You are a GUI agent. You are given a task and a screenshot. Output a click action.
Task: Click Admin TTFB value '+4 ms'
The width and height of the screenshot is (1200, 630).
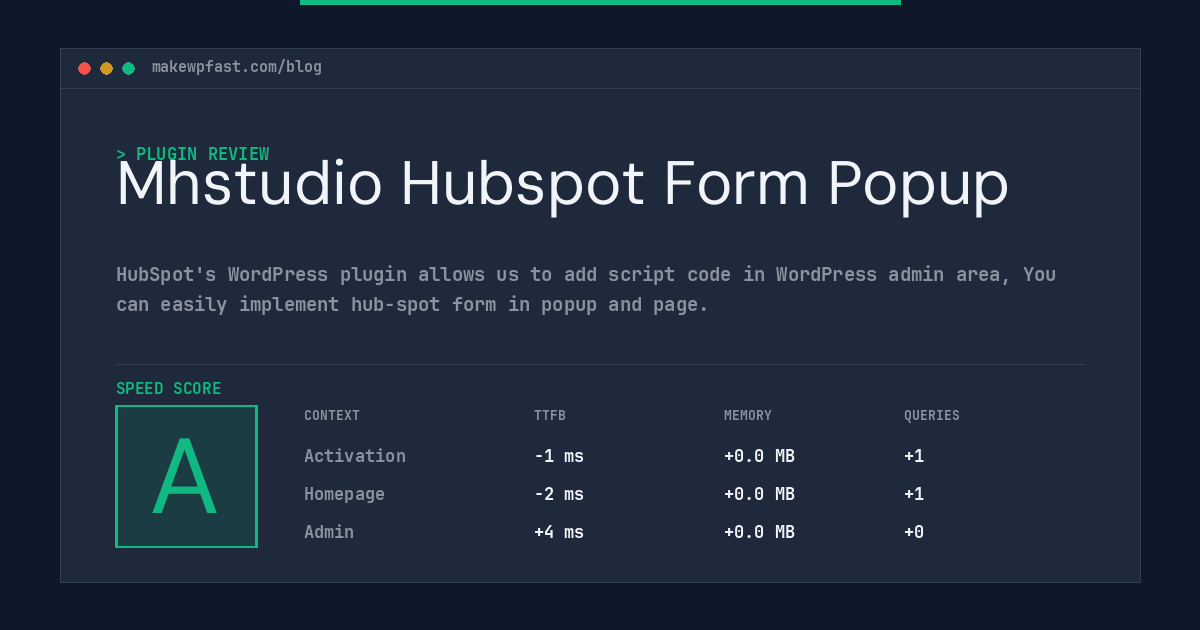point(559,532)
